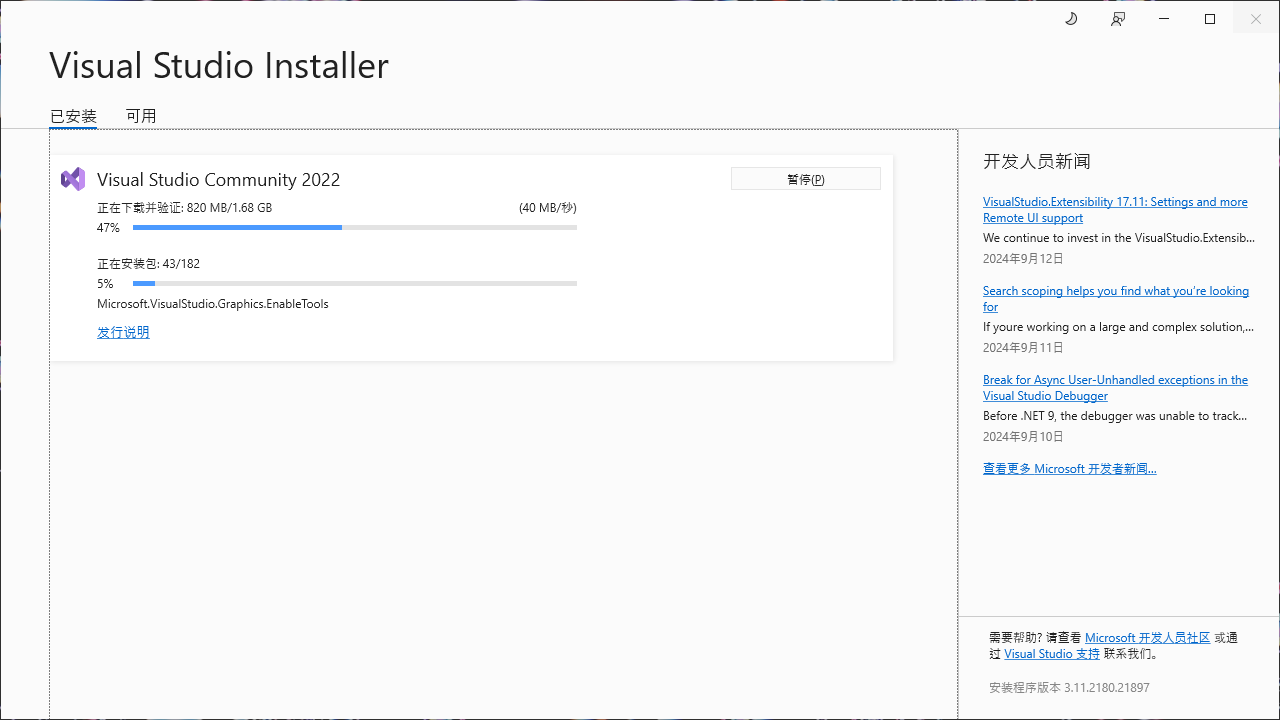1280x720 pixels.
Task: Pause installation with the 暂停(P) button
Action: (x=805, y=178)
